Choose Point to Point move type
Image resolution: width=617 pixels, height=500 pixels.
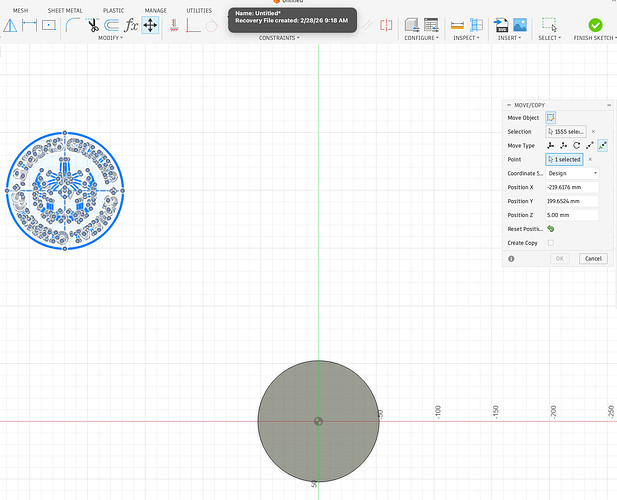[589, 146]
